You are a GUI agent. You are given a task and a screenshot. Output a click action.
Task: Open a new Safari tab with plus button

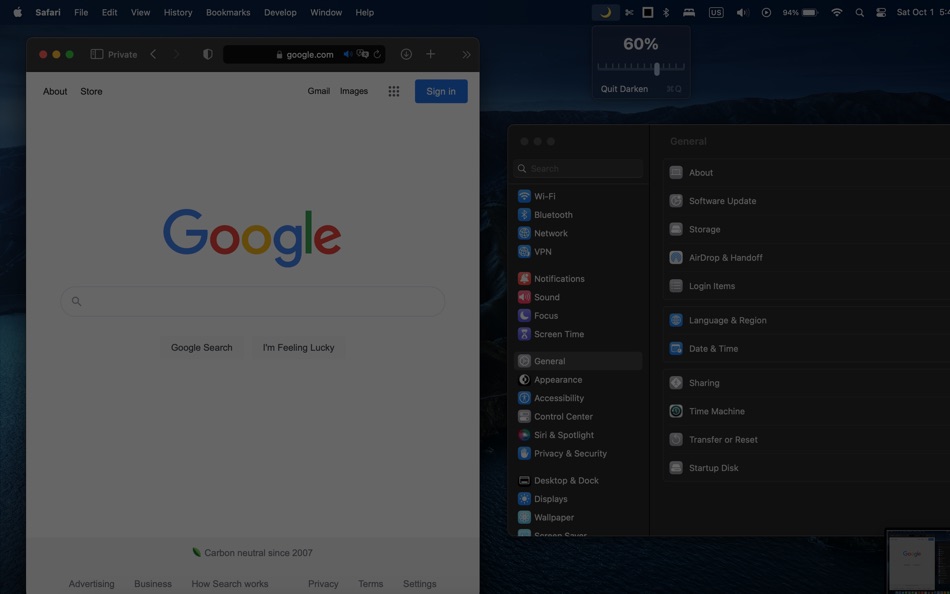click(x=430, y=55)
